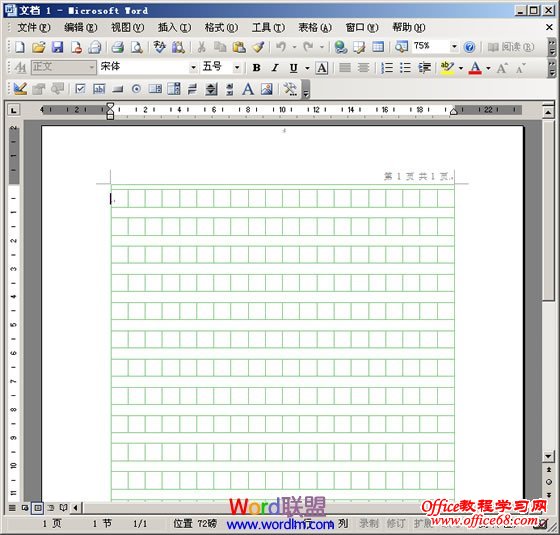Screen dimensions: 560x535
Task: Click the printer icon to print
Action: 118,47
